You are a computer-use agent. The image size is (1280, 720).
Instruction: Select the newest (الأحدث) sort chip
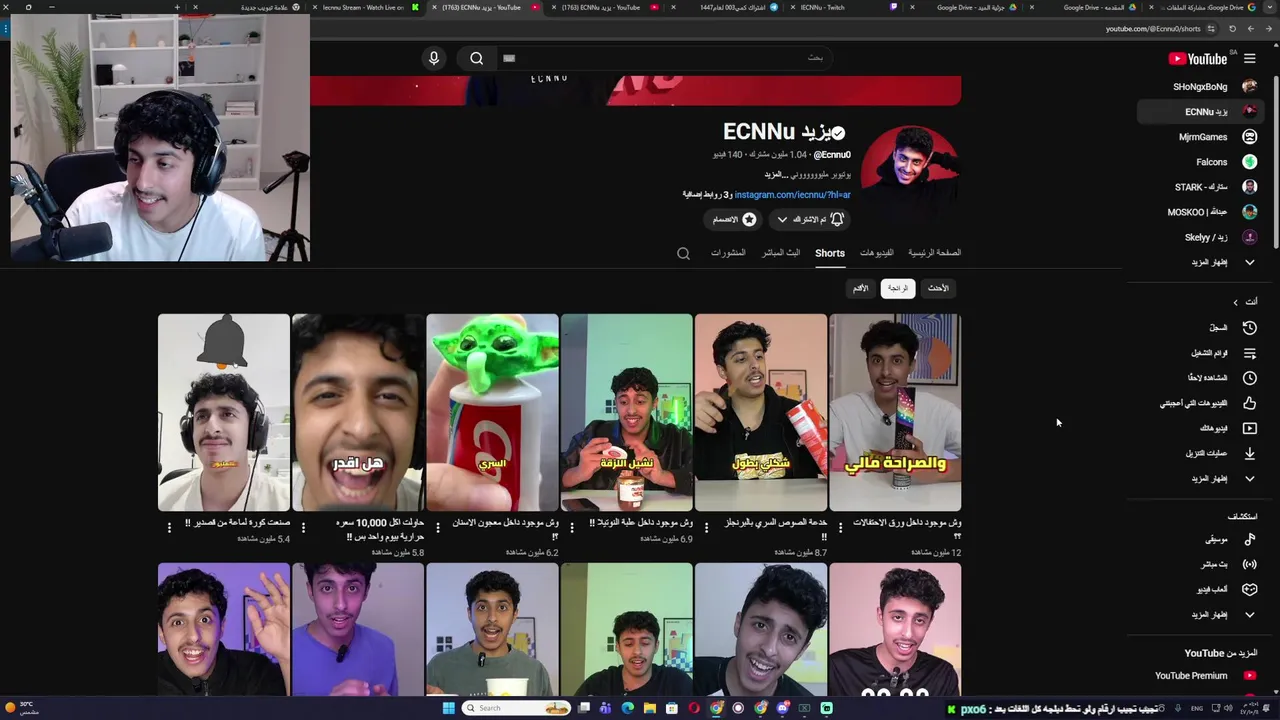938,288
